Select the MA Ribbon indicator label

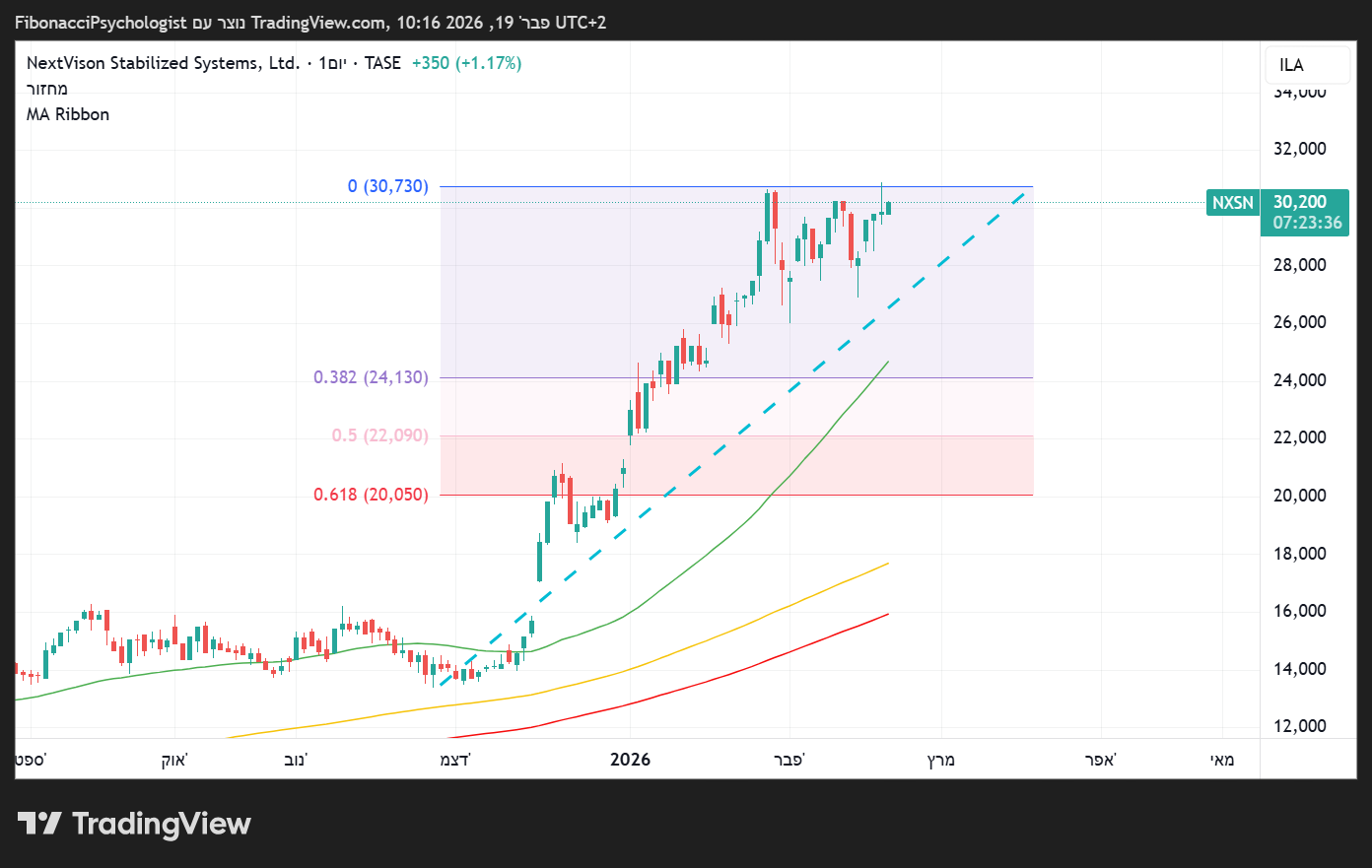pyautogui.click(x=68, y=114)
